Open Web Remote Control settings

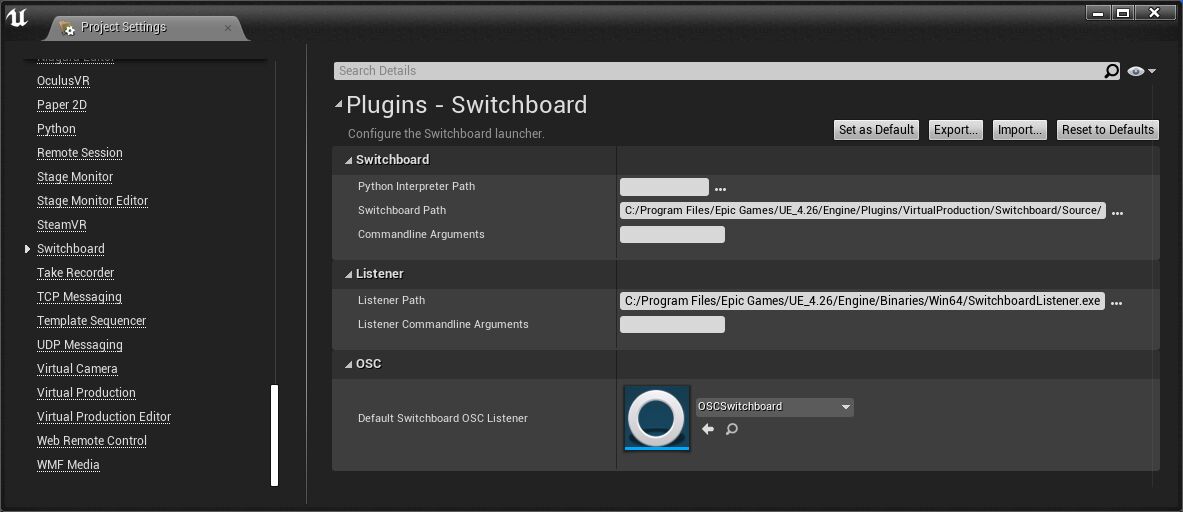[92, 441]
